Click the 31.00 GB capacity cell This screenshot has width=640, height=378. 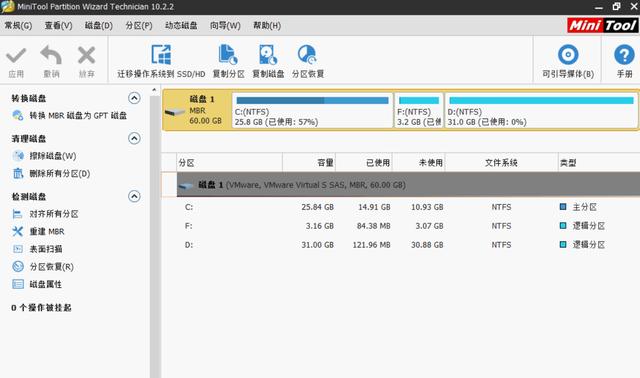(318, 245)
